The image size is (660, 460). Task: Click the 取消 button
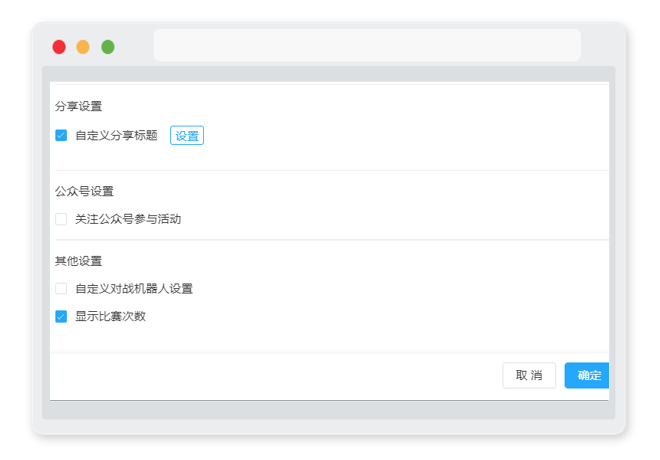pos(529,375)
